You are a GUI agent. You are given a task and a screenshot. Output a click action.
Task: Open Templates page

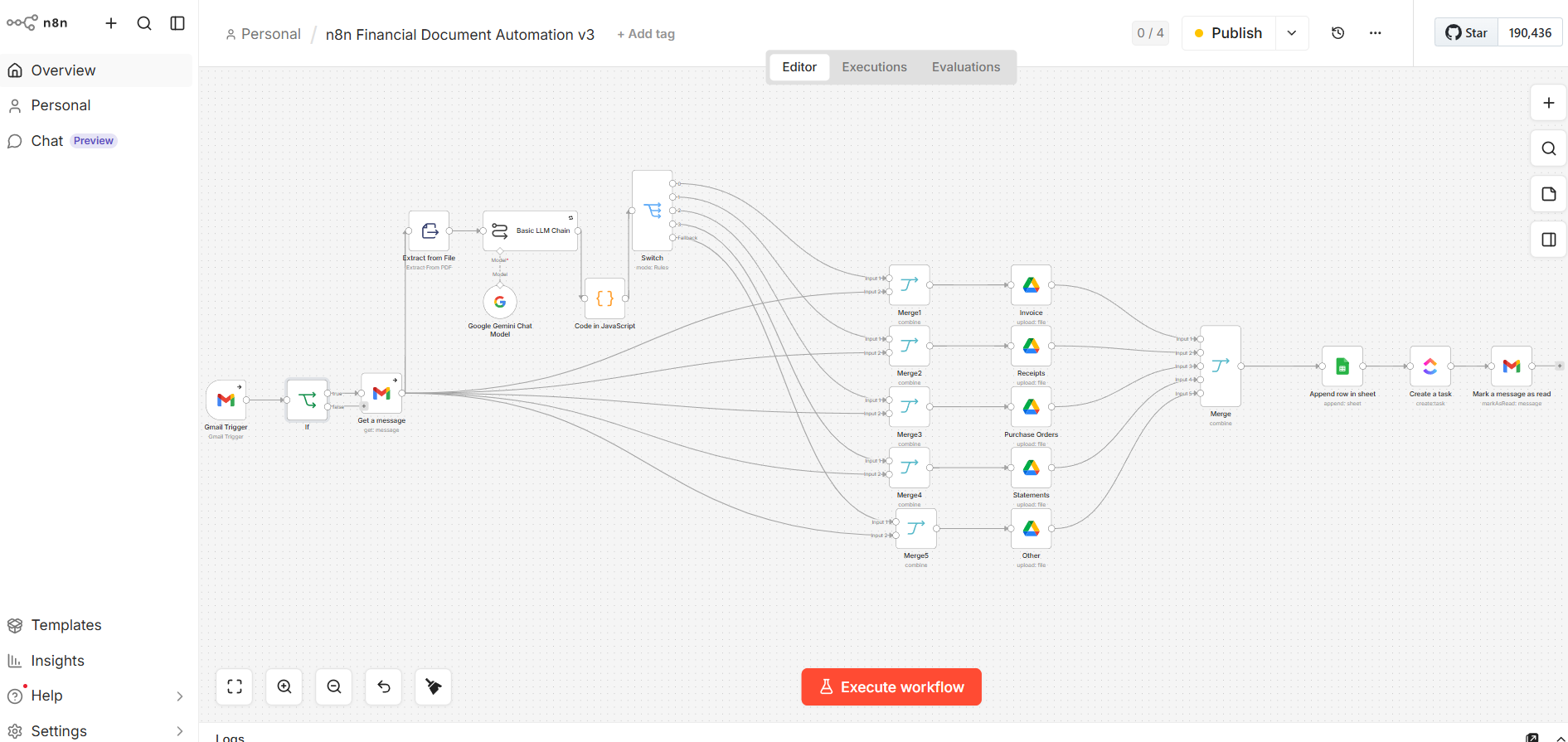click(96, 625)
